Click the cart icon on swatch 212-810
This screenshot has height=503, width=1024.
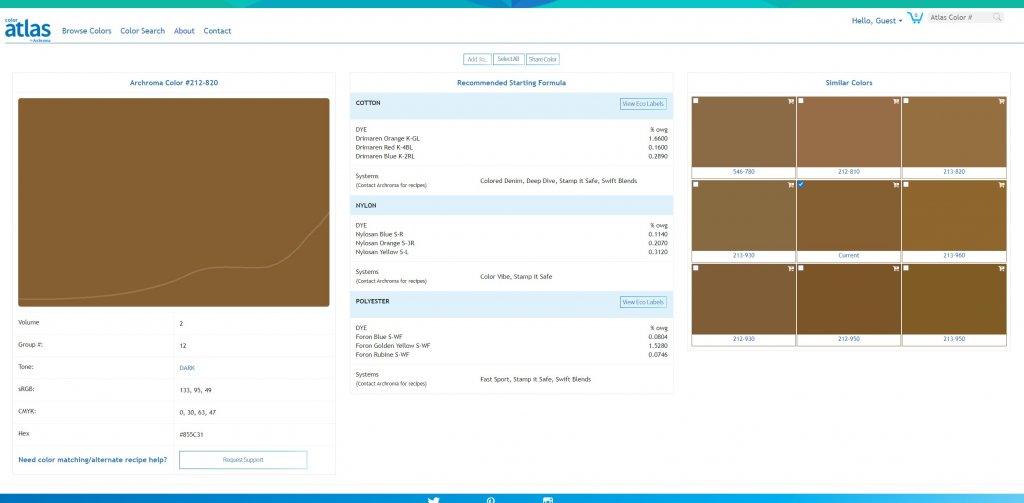(895, 101)
